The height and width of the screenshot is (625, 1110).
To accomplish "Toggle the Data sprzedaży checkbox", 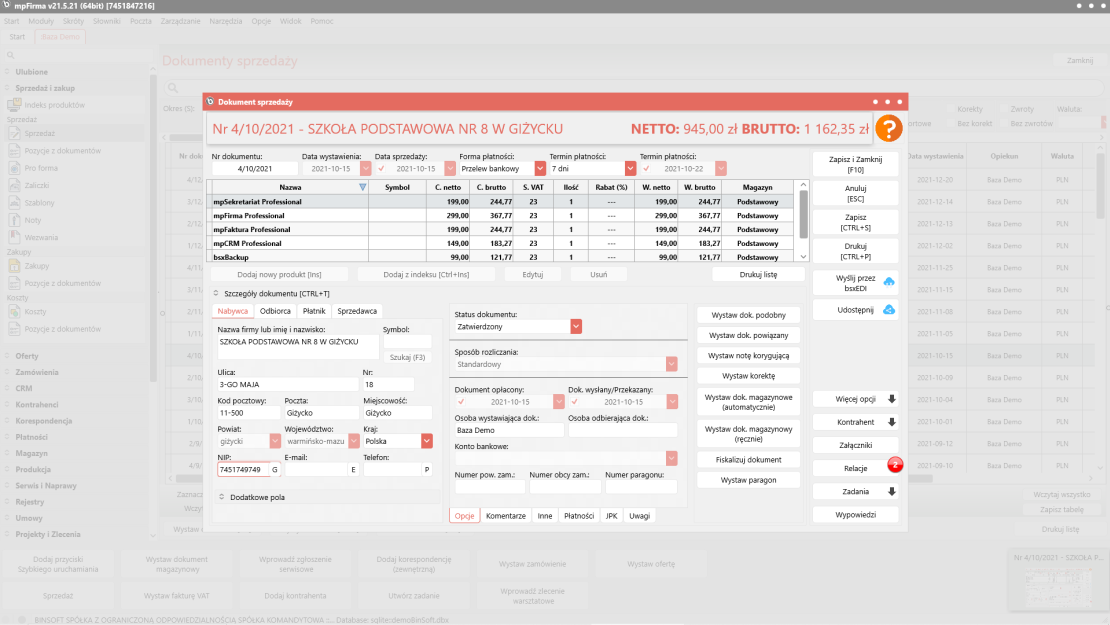I will [381, 168].
